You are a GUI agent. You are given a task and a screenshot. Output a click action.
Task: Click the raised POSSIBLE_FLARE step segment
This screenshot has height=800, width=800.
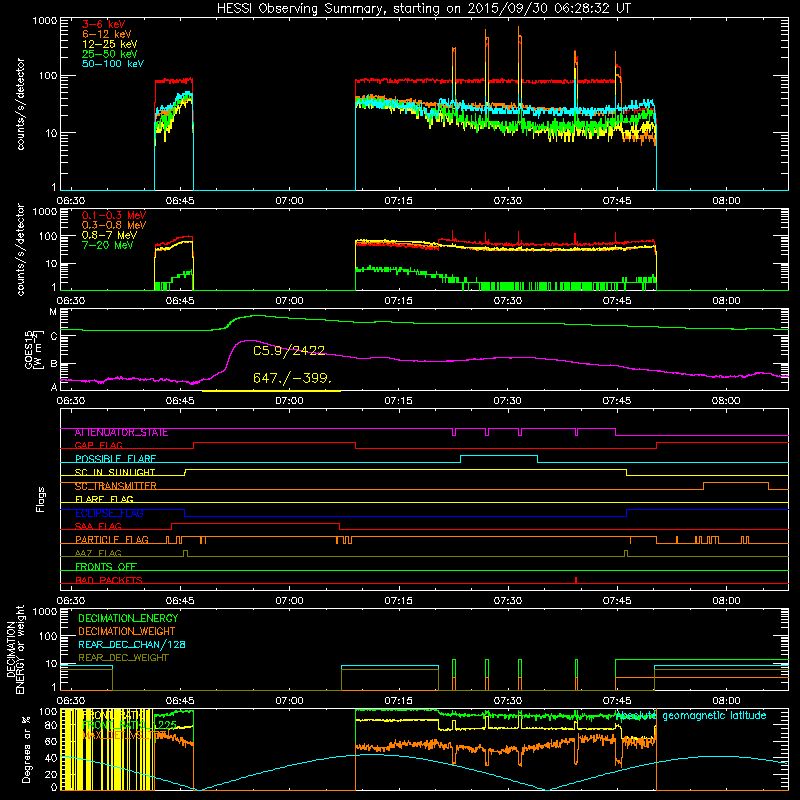(499, 456)
